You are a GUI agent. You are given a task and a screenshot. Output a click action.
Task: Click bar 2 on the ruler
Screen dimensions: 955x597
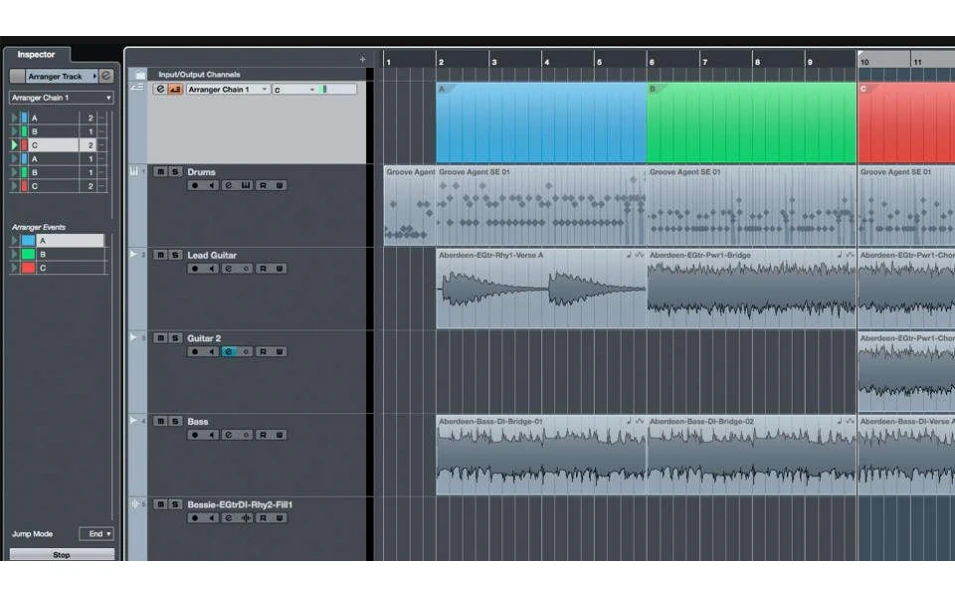point(441,62)
